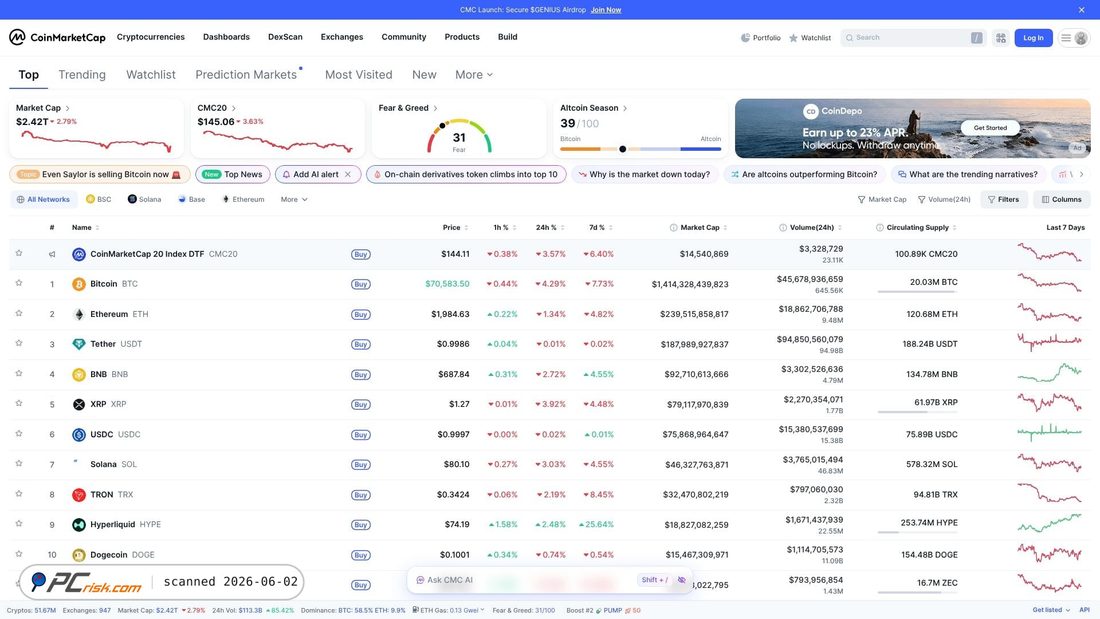This screenshot has width=1100, height=619.
Task: Click the TRON coin icon
Action: tap(79, 495)
